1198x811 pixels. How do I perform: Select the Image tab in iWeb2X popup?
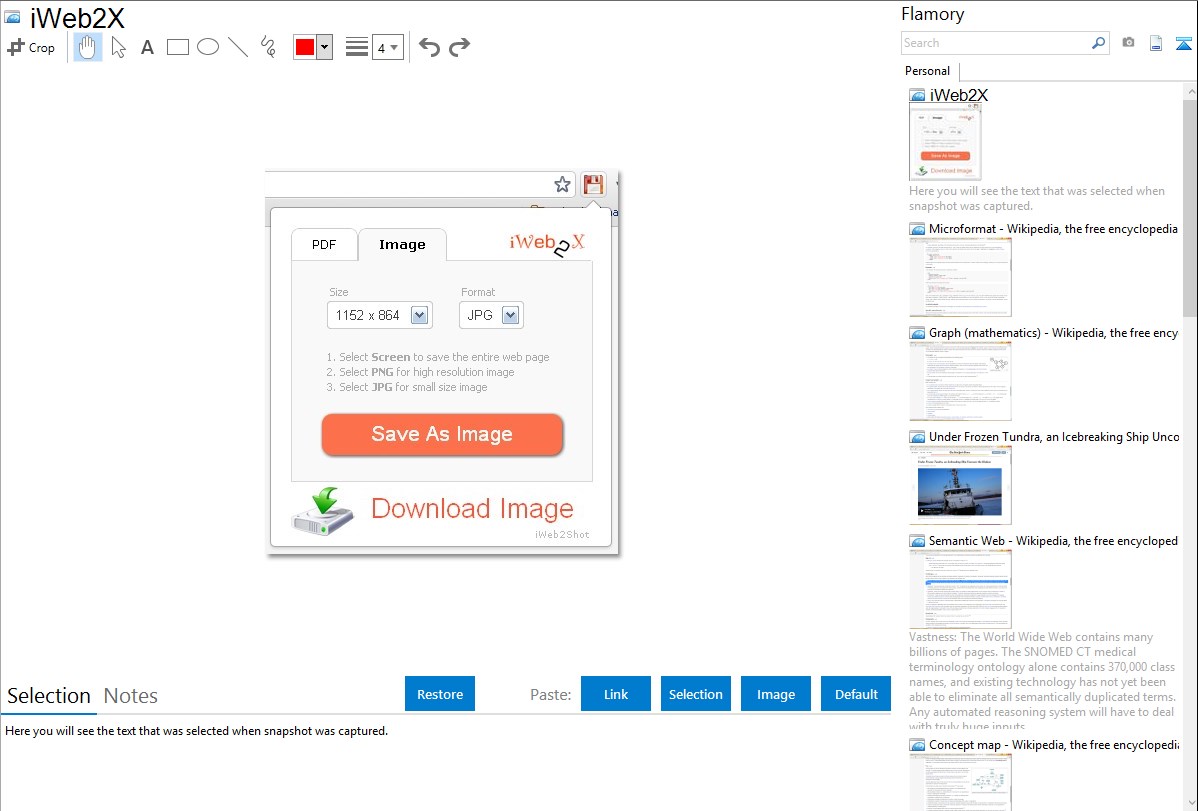(x=403, y=245)
